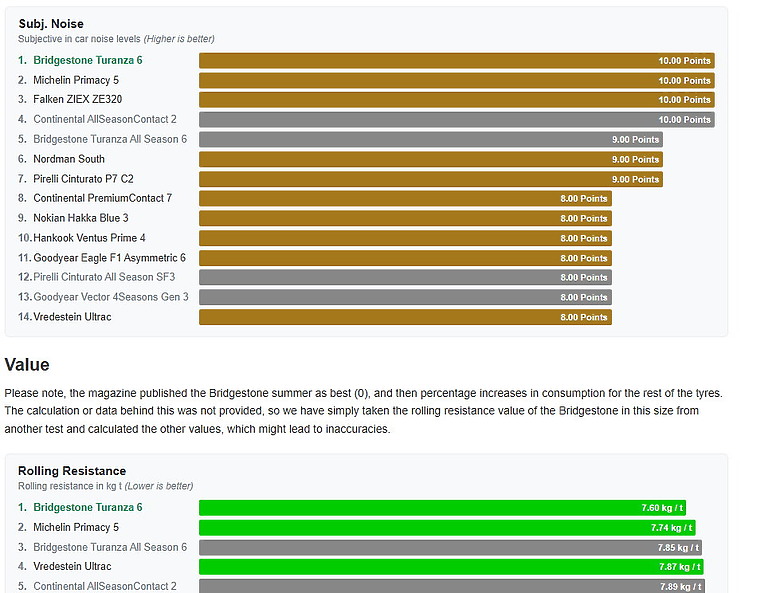Click Hankook Ventus Prime 4 points bar

(405, 238)
